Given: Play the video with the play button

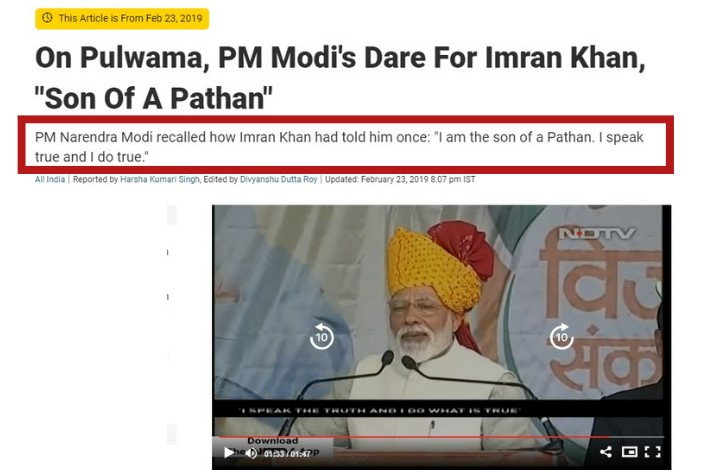Looking at the screenshot, I should point(228,453).
